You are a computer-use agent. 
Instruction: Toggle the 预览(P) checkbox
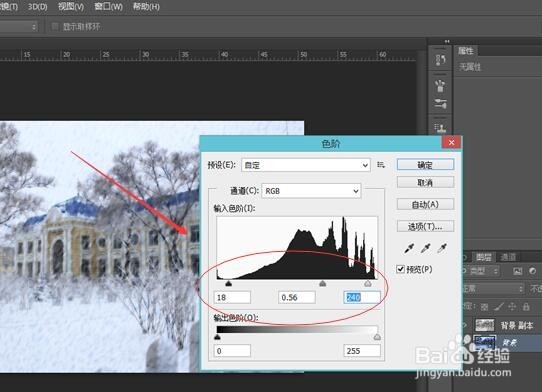[x=400, y=269]
